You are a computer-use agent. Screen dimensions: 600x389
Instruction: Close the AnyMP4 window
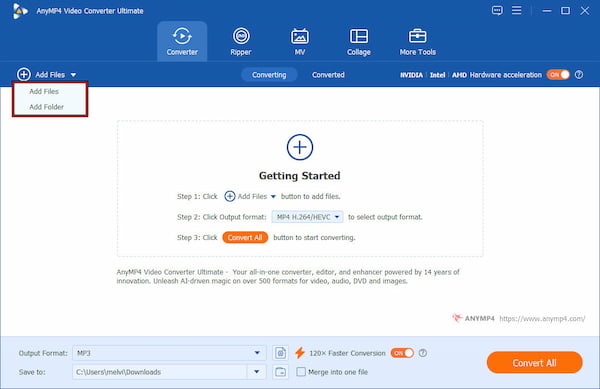click(584, 11)
